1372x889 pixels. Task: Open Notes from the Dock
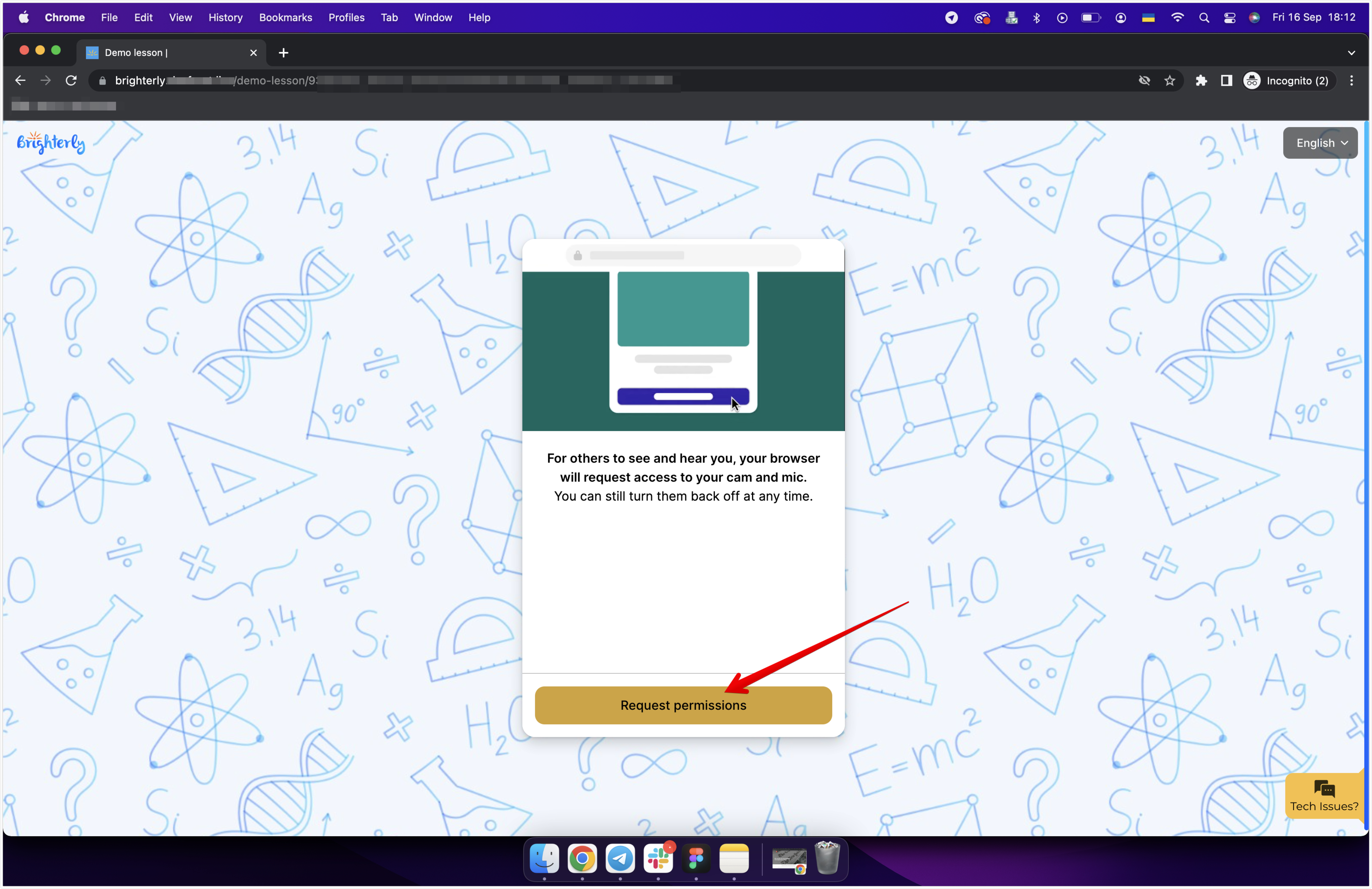(x=734, y=858)
